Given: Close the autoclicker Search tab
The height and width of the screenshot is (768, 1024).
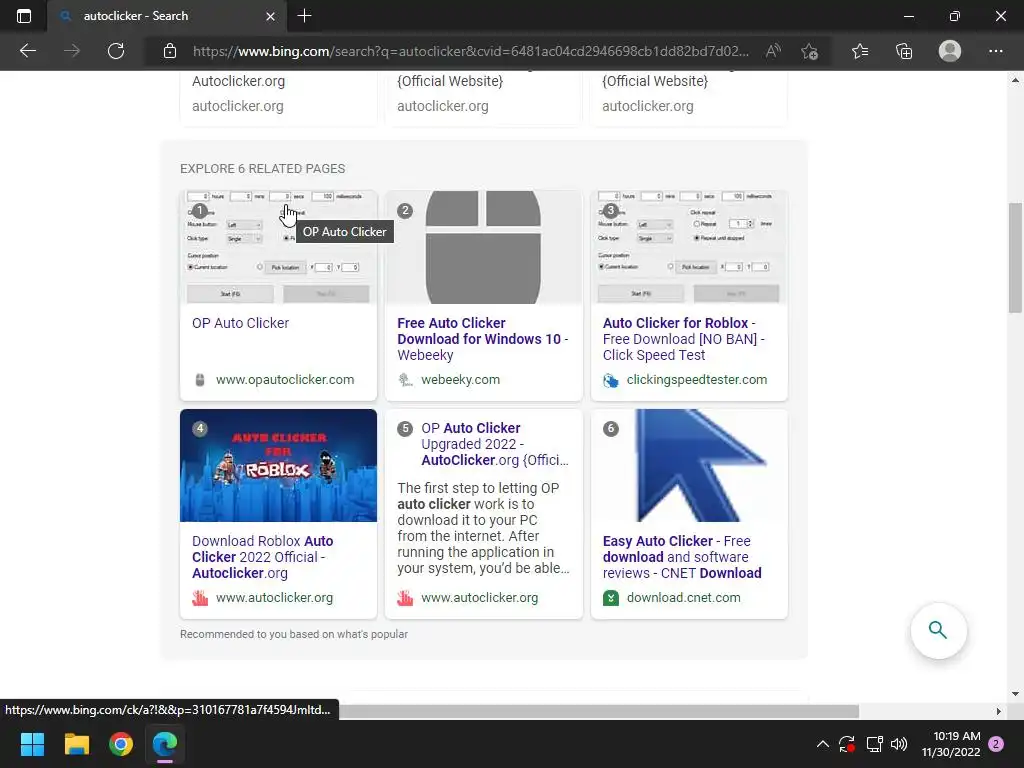Looking at the screenshot, I should click(270, 16).
